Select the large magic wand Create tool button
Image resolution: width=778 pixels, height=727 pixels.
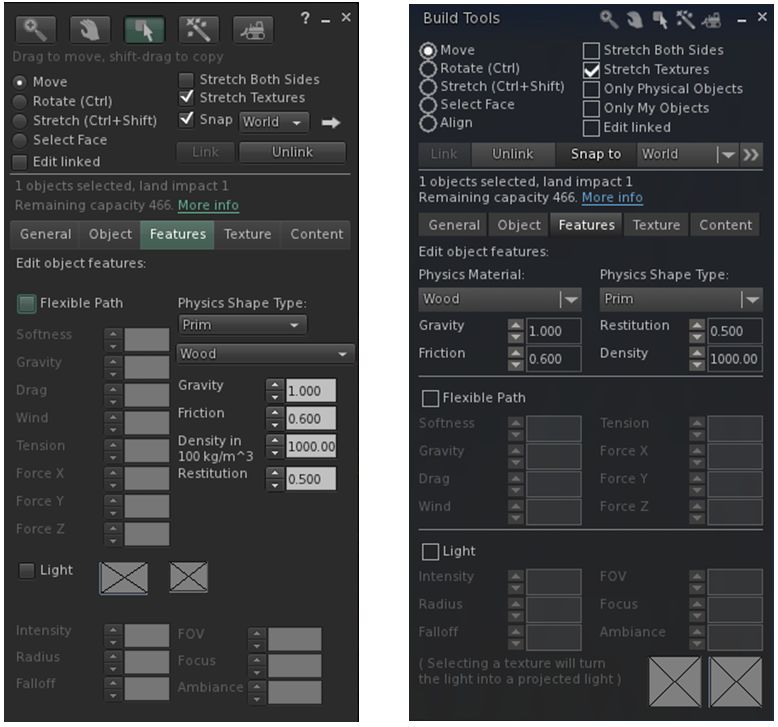point(199,30)
